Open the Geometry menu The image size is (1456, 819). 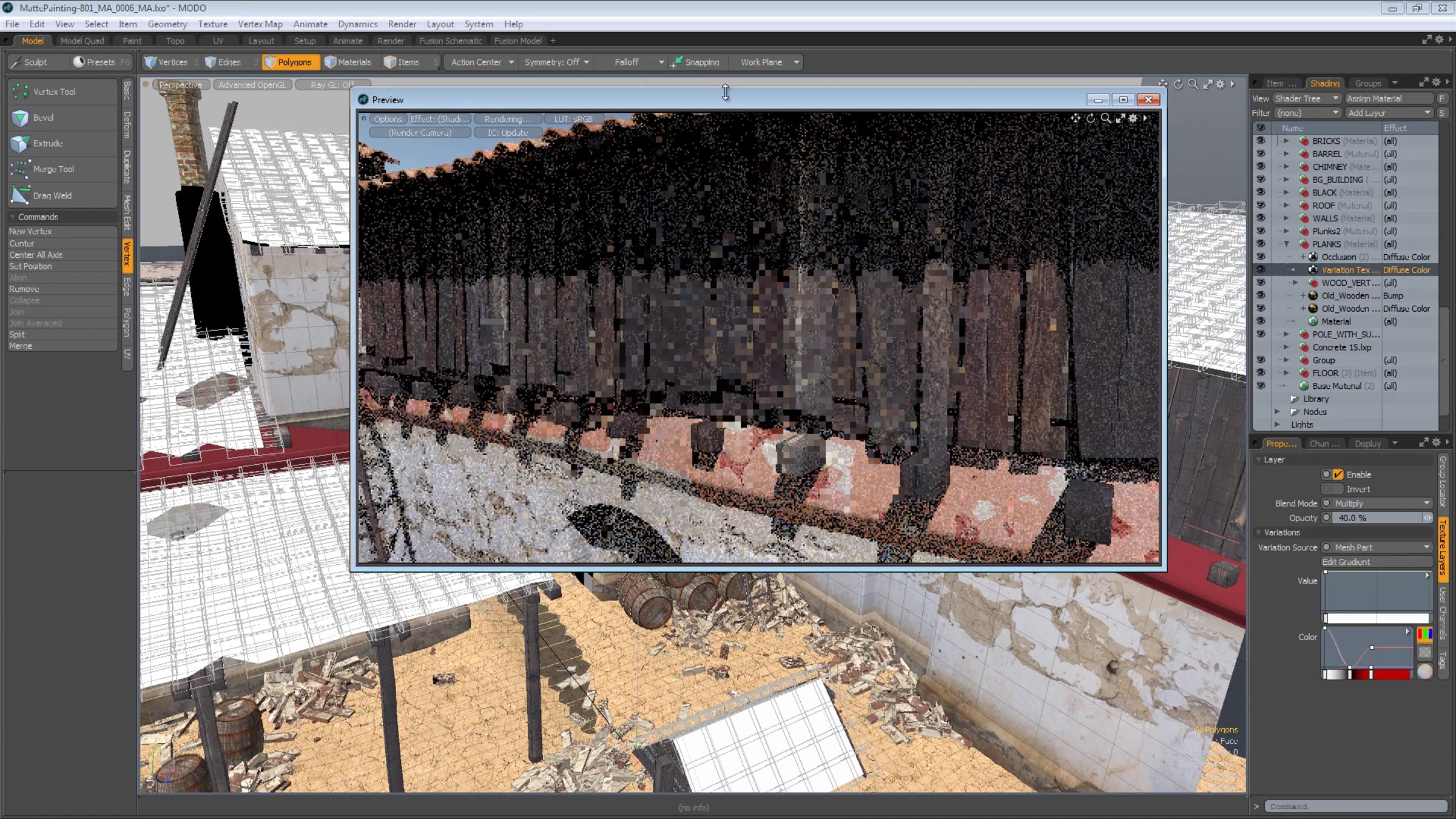coord(167,24)
